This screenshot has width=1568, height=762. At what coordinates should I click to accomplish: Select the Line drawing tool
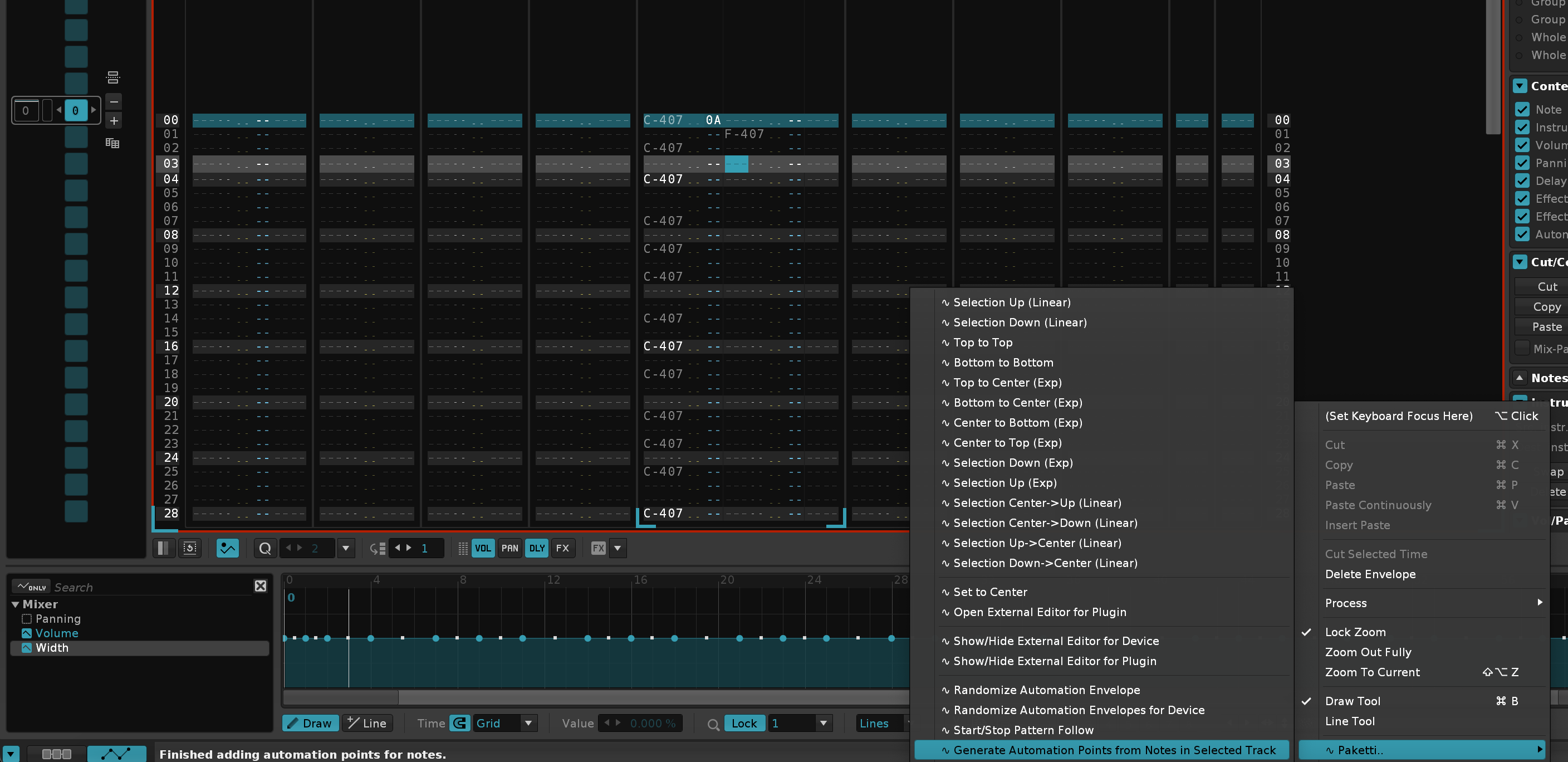pyautogui.click(x=367, y=723)
